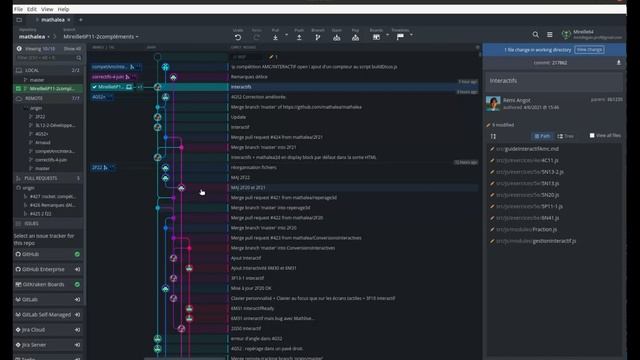Connect GitLab via its login icon

click(77, 300)
